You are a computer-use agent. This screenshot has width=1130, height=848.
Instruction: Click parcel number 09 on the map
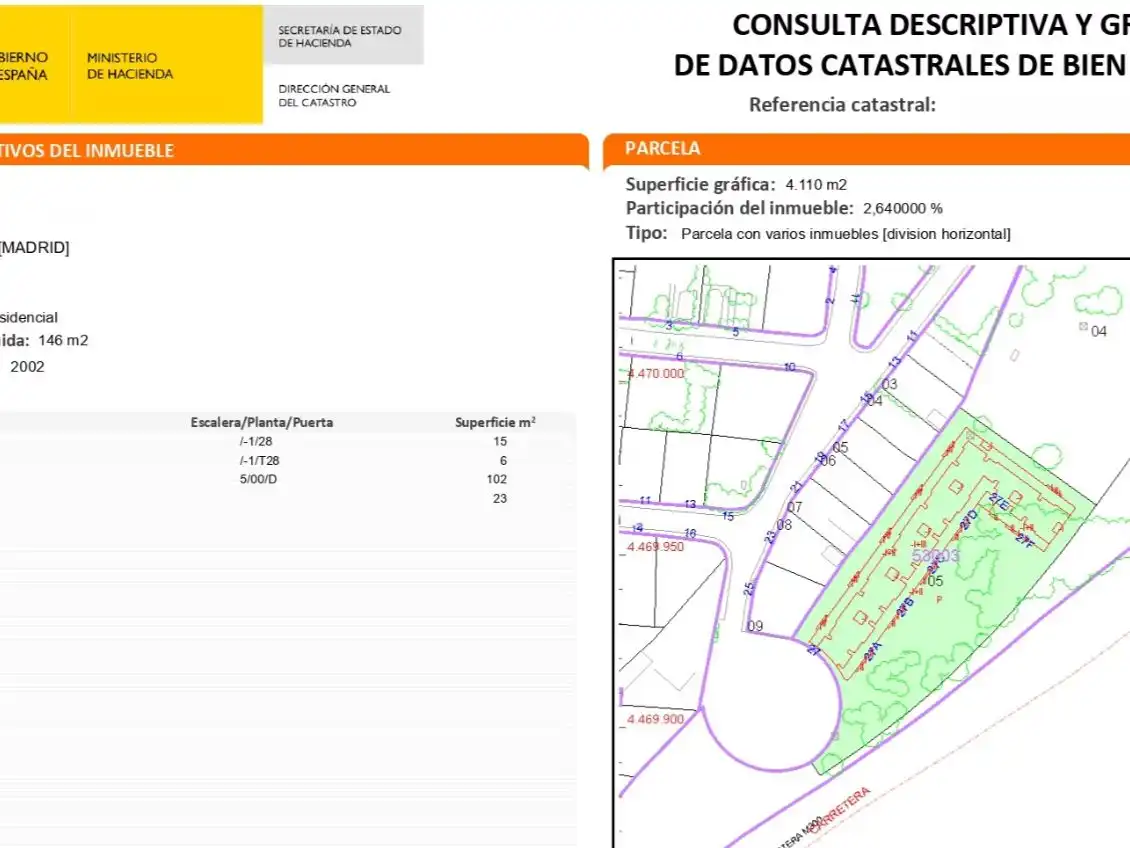pyautogui.click(x=755, y=626)
